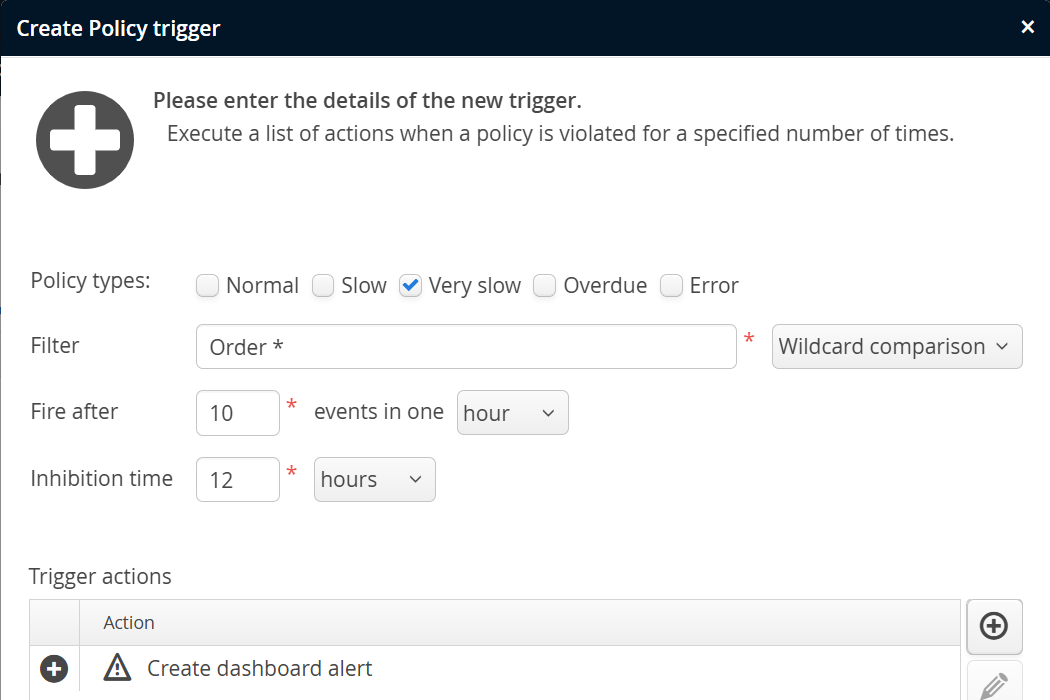Click the Action column header
Screen dimensions: 1050x700
pyautogui.click(x=129, y=623)
